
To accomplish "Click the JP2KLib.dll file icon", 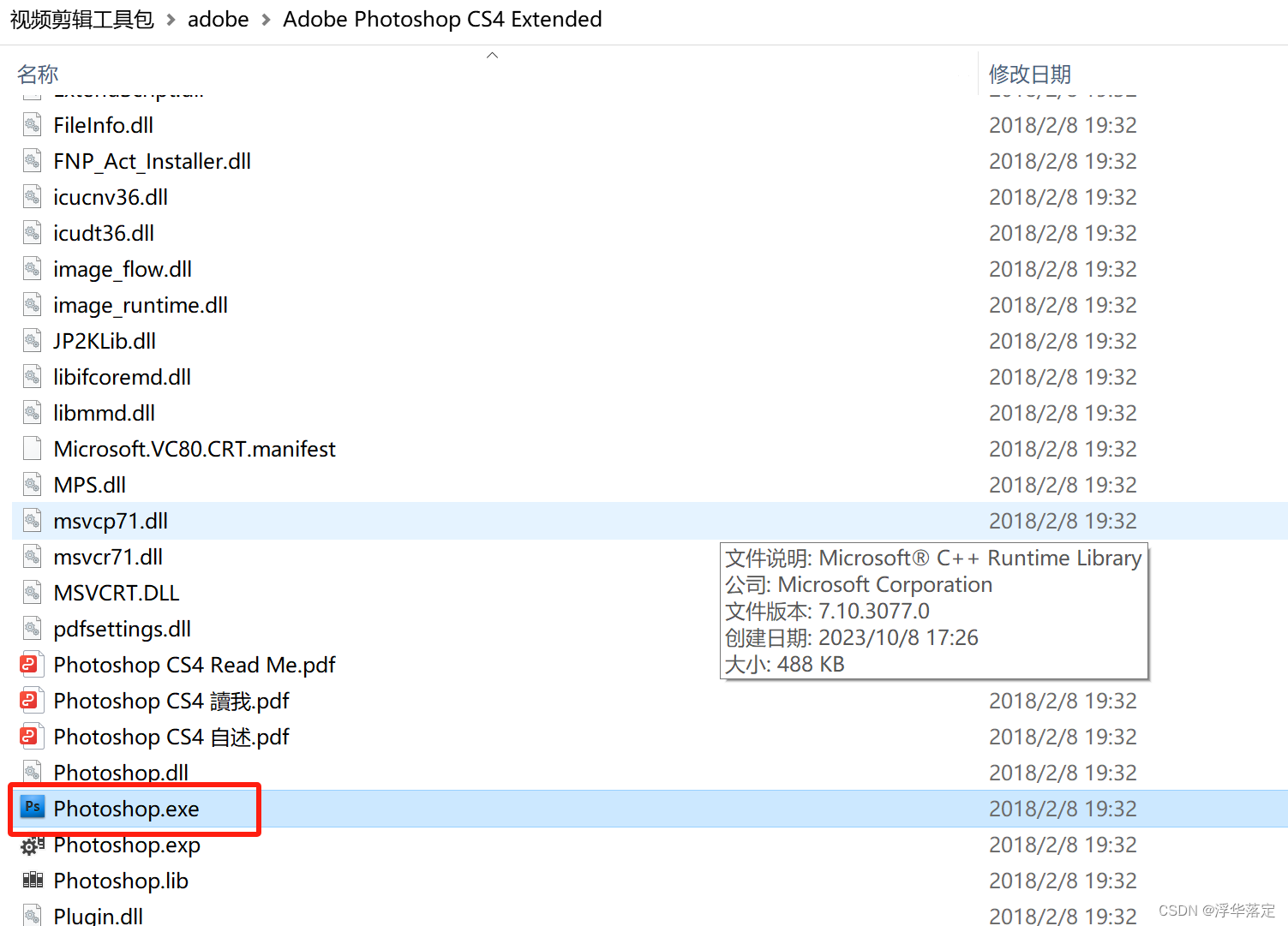I will click(32, 341).
